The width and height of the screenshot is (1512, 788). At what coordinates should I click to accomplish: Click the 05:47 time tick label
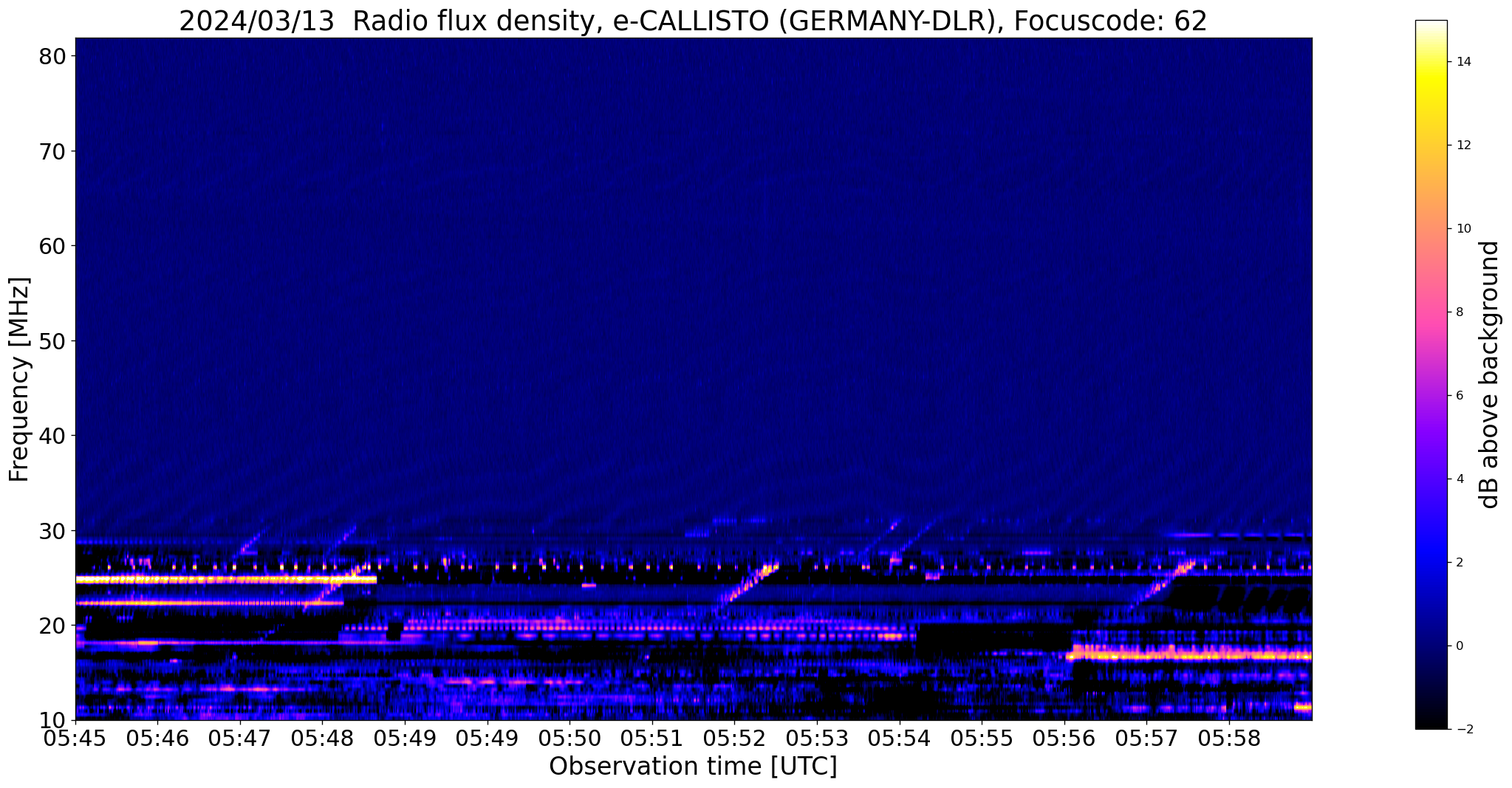(x=241, y=739)
